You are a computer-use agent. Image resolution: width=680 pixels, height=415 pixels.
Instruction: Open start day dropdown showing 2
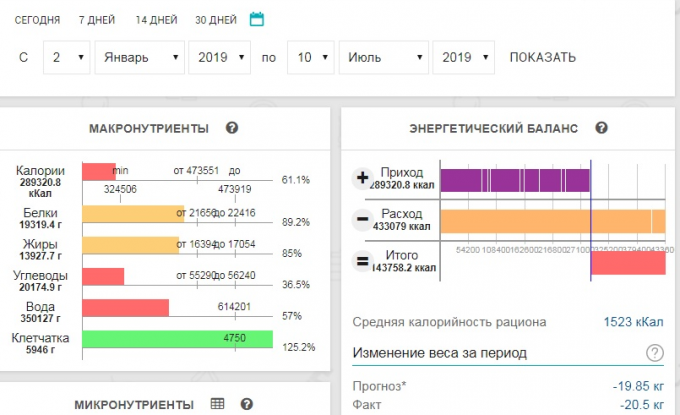pos(66,57)
